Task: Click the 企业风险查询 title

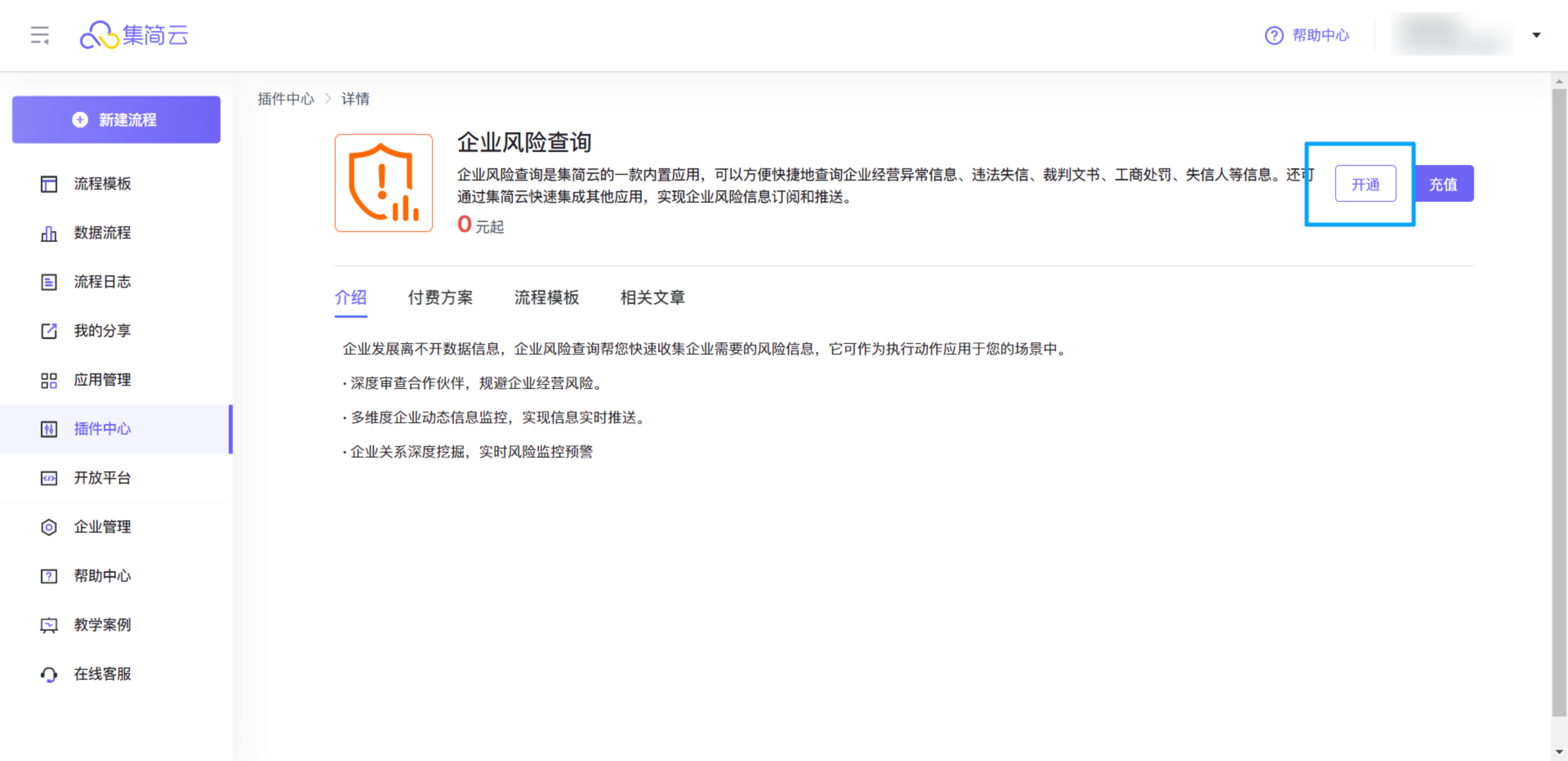Action: pos(524,143)
